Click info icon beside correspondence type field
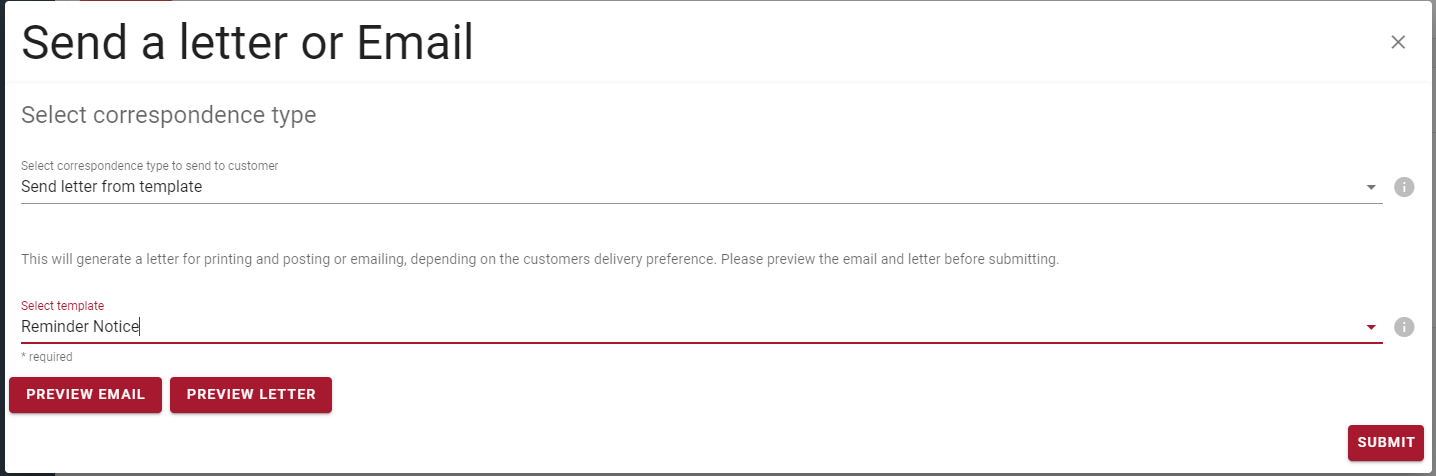Viewport: 1436px width, 476px height. coord(1404,187)
